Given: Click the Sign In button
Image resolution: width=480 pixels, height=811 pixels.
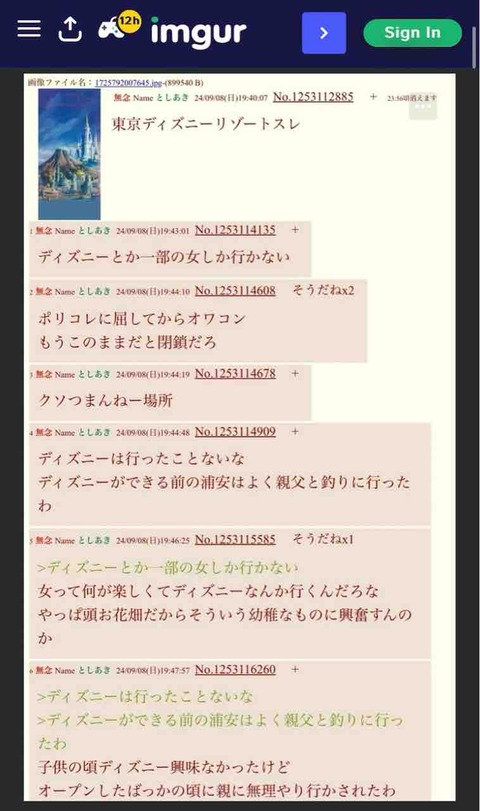Looking at the screenshot, I should point(412,33).
